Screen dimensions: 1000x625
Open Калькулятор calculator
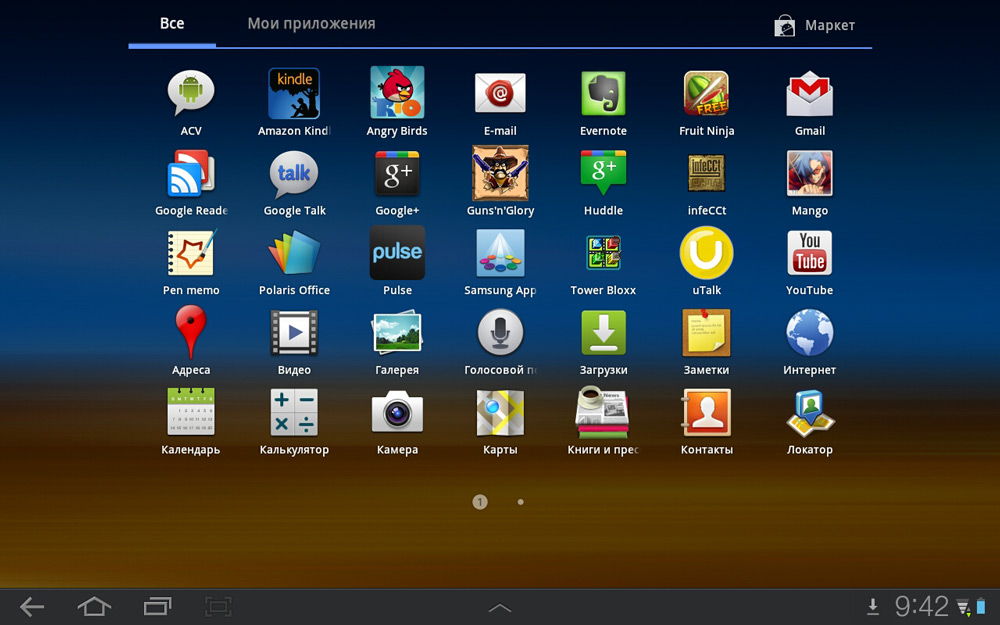point(294,412)
